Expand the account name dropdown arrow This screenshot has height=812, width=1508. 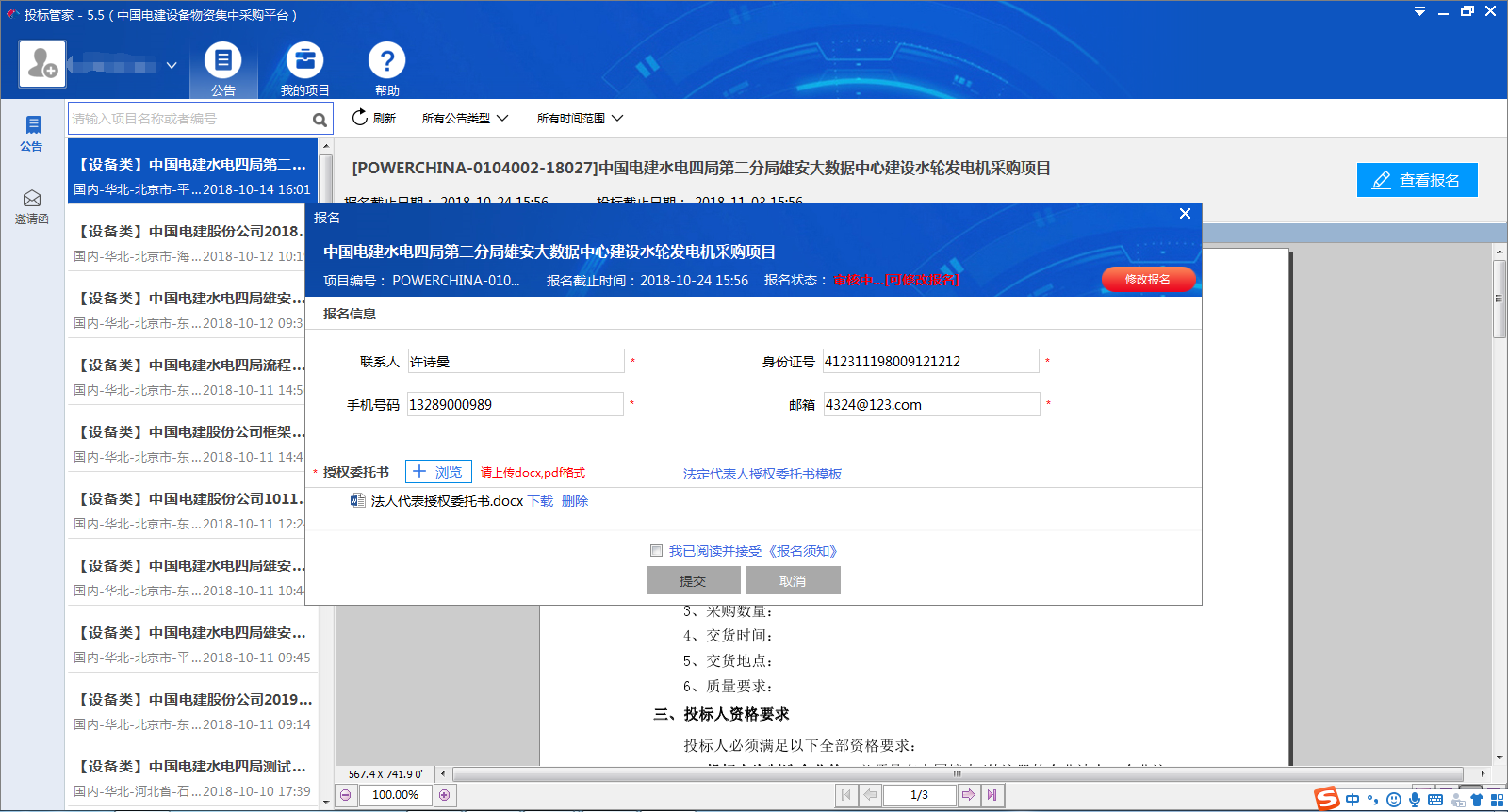coord(172,66)
